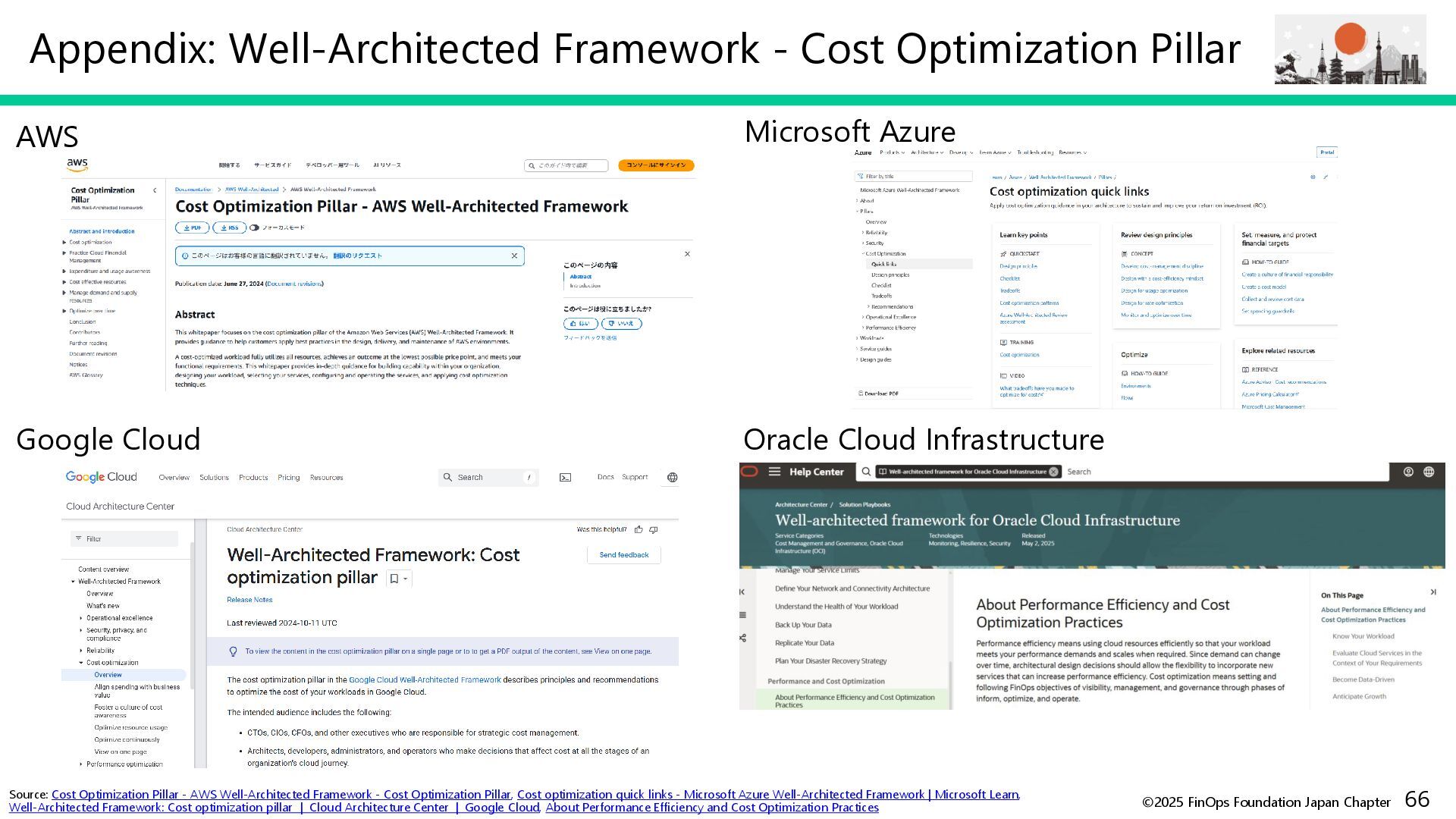Open Google Cloud Docs link
The height and width of the screenshot is (819, 1456).
pos(605,477)
